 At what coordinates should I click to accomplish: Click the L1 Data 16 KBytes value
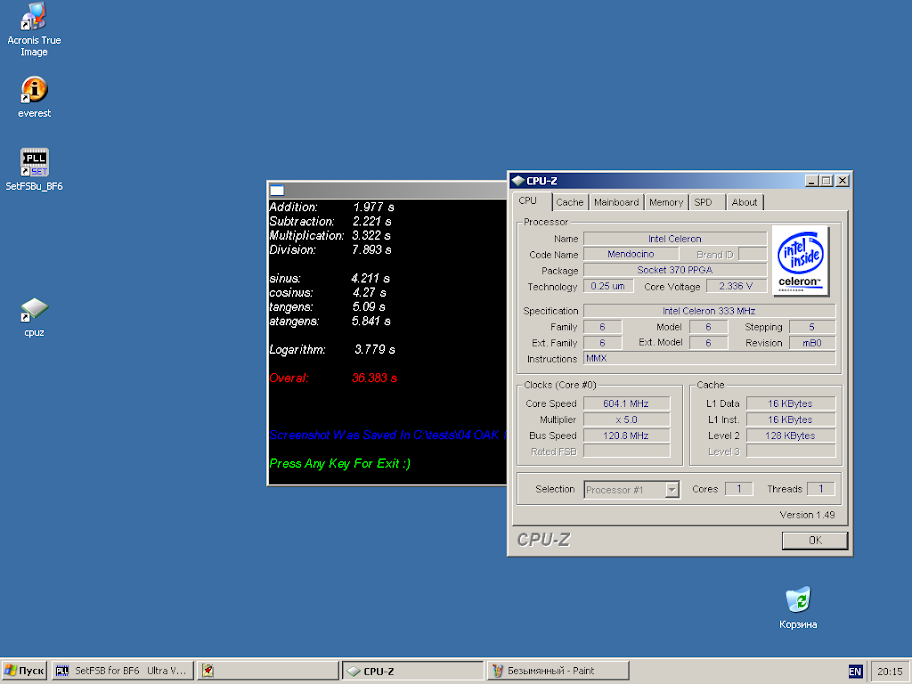(x=790, y=403)
